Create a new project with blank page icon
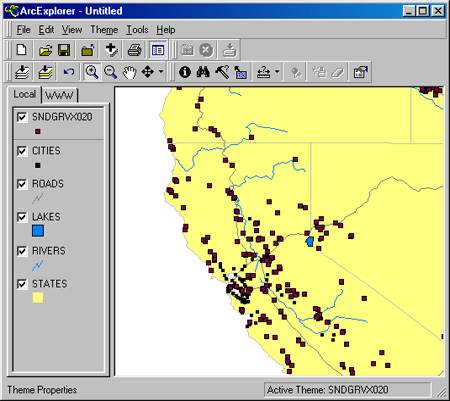 pos(22,50)
